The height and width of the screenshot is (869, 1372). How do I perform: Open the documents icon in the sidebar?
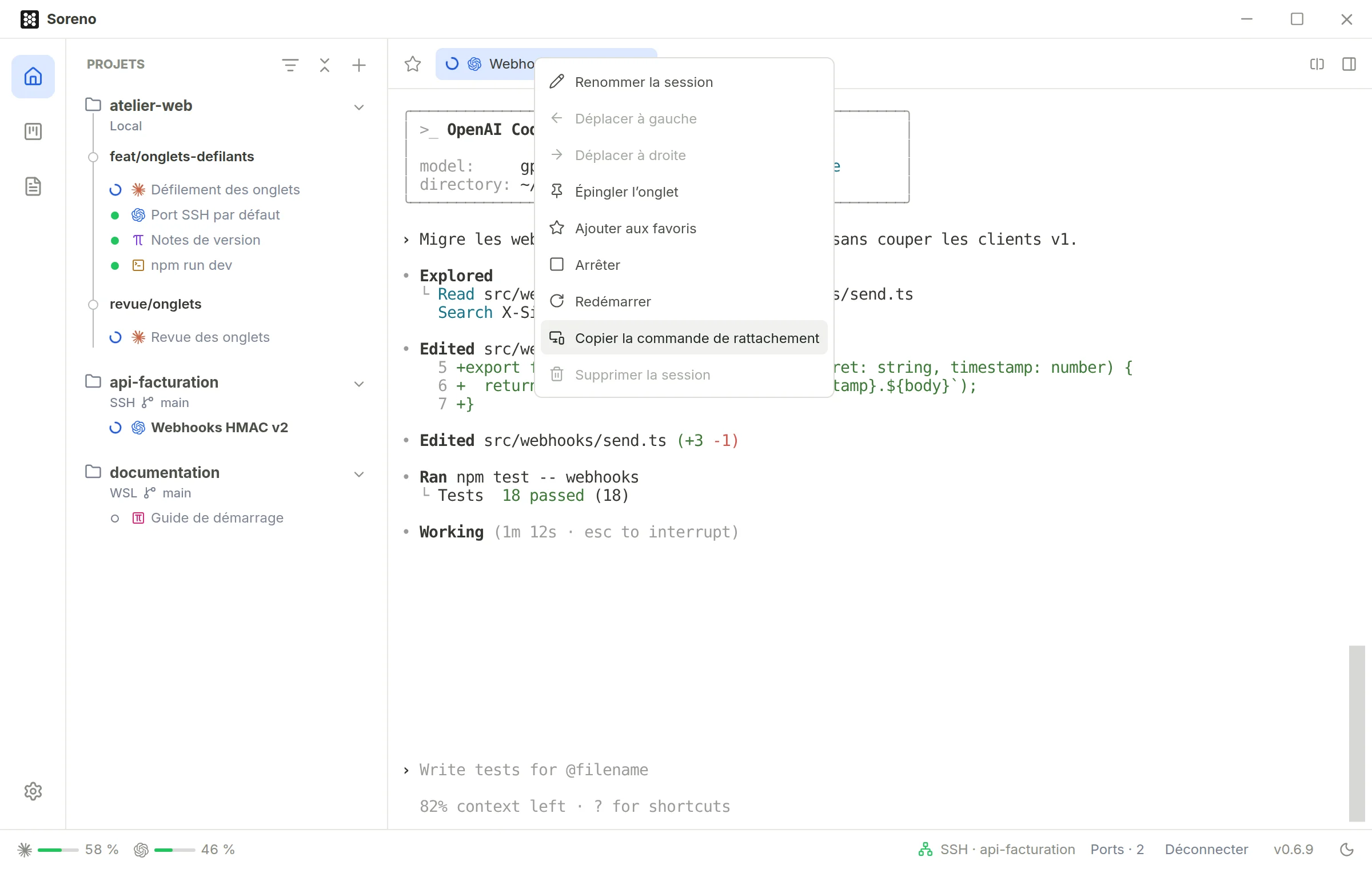[x=33, y=186]
